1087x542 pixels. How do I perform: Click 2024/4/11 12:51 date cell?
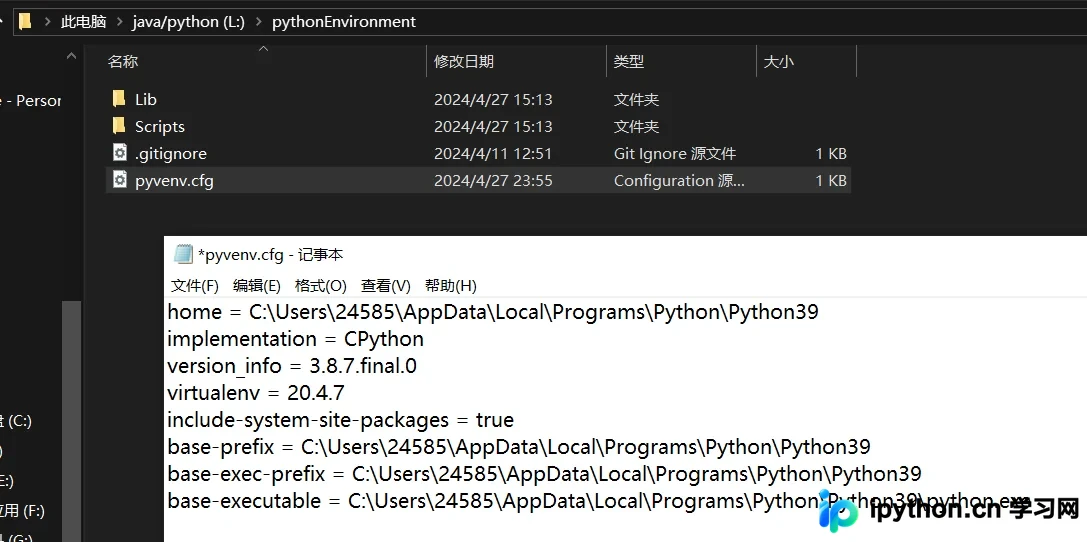[x=493, y=153]
